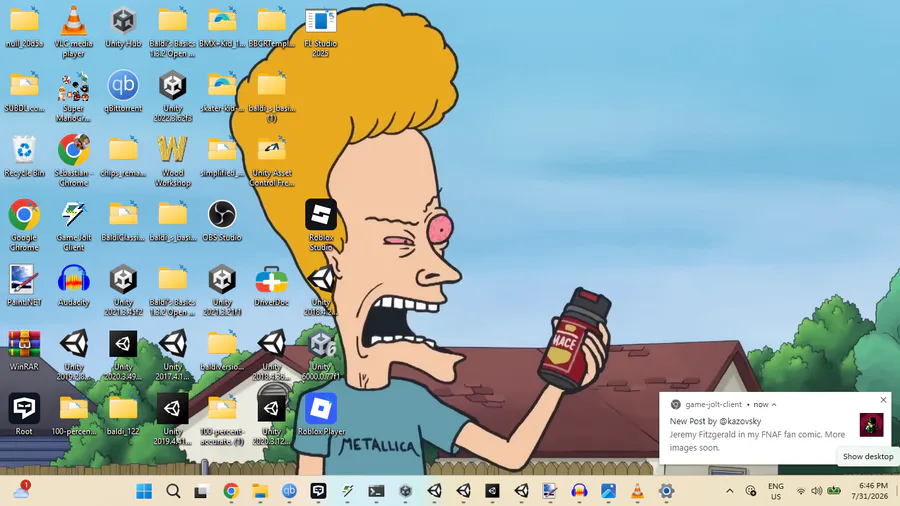
Task: Open Roblox Player desktop shortcut
Action: point(320,414)
